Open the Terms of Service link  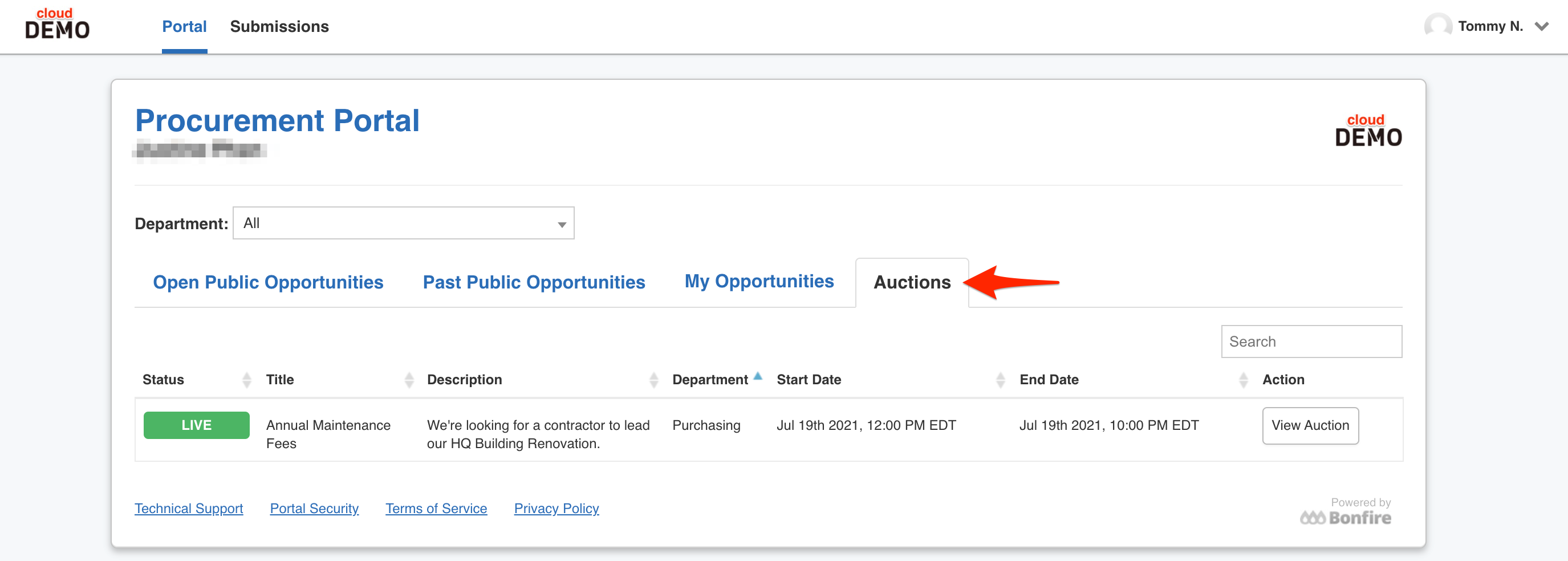[x=436, y=509]
